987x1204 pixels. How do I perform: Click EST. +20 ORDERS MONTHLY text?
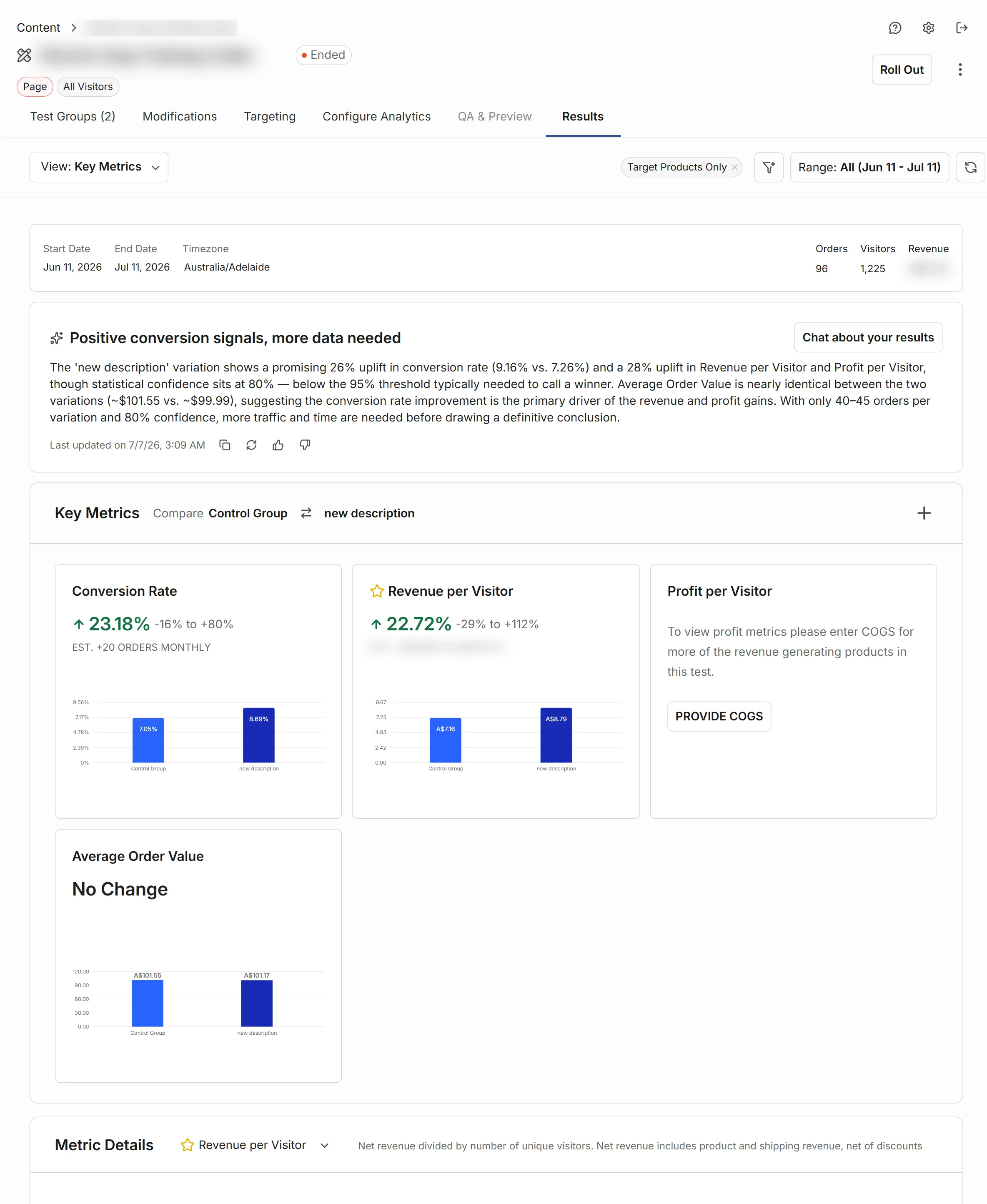[x=141, y=647]
